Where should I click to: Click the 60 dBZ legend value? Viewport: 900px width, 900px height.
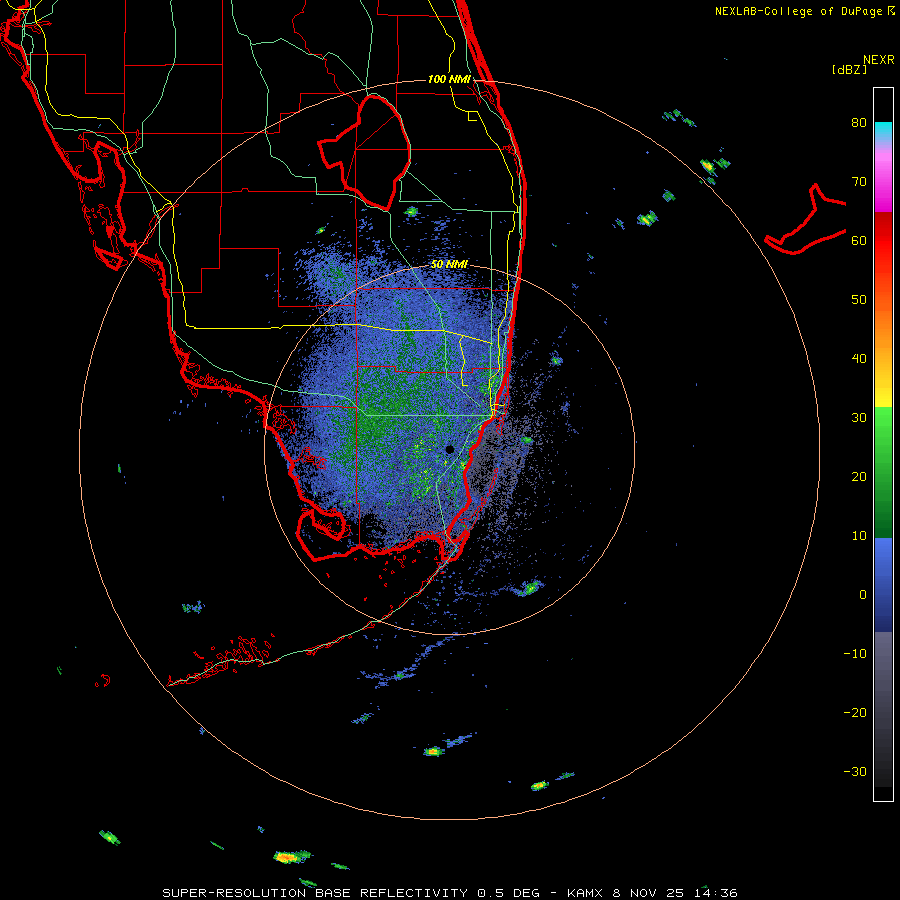coord(859,241)
